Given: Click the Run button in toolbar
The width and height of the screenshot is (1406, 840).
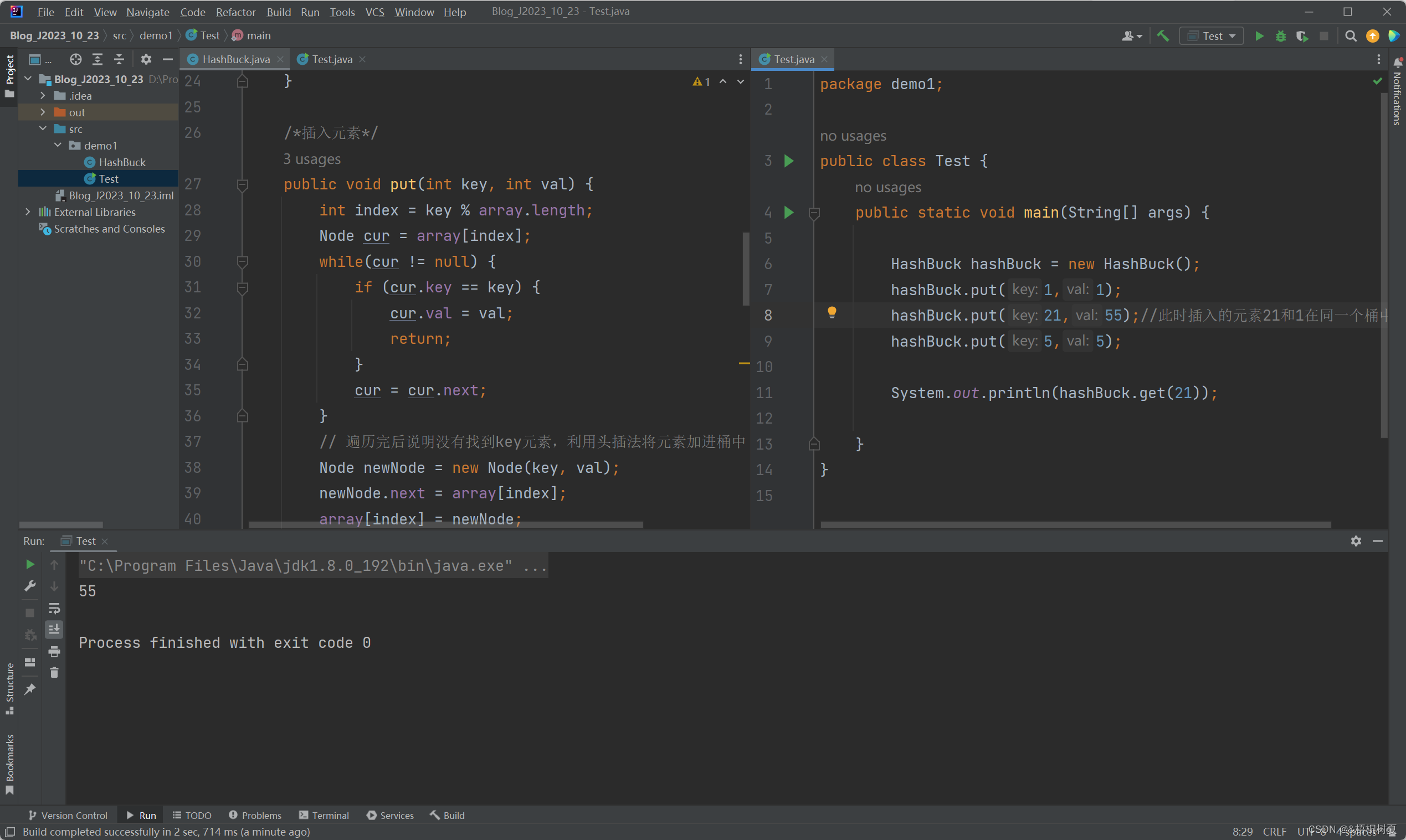Looking at the screenshot, I should (x=1258, y=35).
